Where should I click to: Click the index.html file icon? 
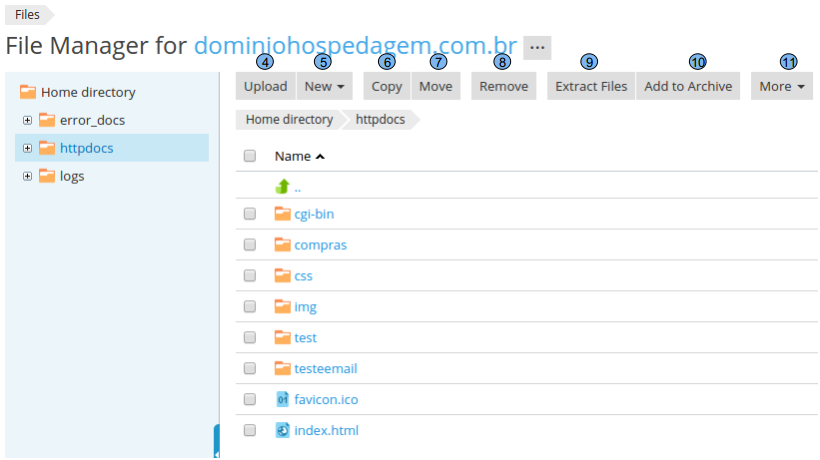tap(282, 430)
